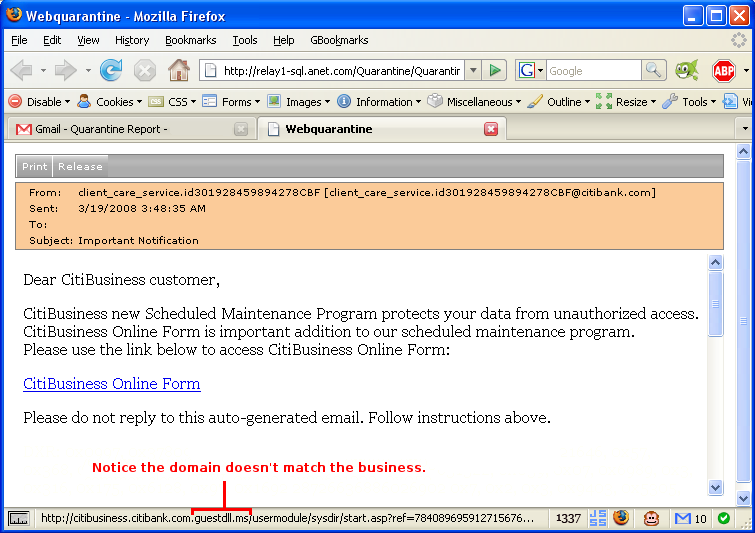Viewport: 755px width, 533px height.
Task: Open the address bar URL dropdown
Action: click(473, 71)
